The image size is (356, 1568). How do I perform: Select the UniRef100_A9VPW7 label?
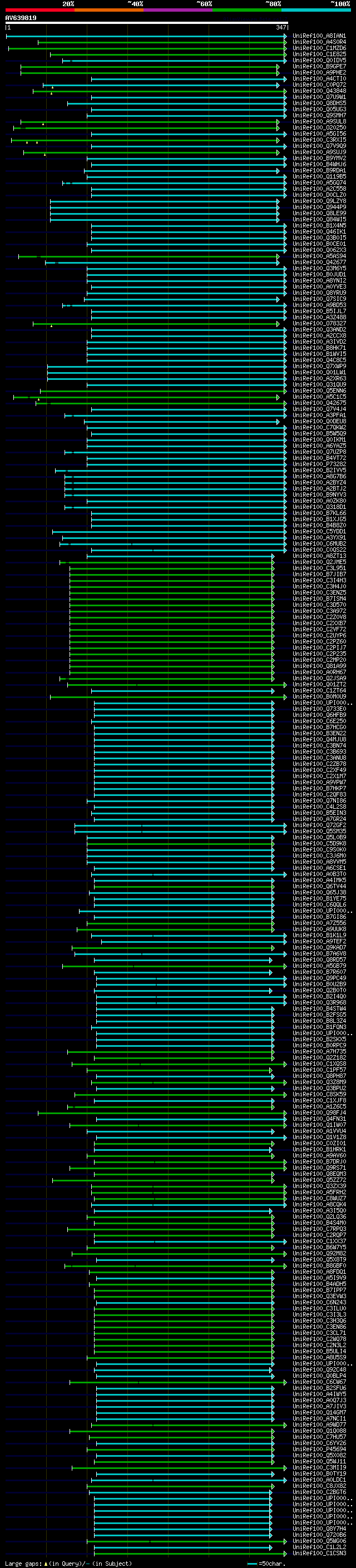(319, 782)
